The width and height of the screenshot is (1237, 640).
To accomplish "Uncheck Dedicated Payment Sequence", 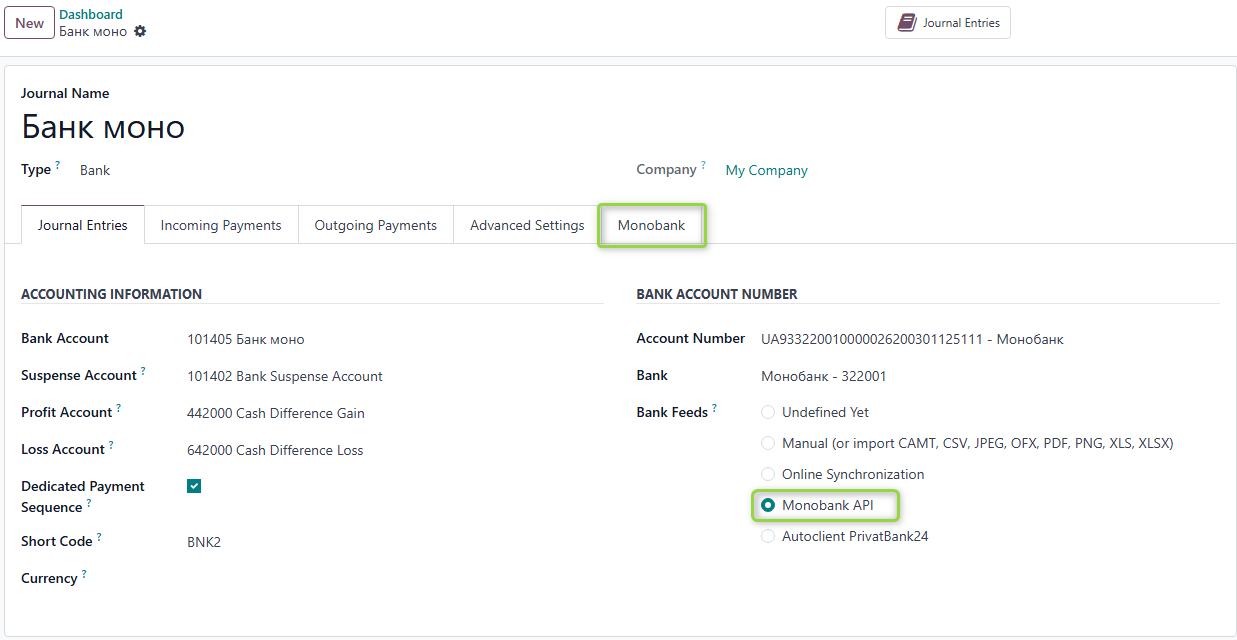I will [x=193, y=486].
